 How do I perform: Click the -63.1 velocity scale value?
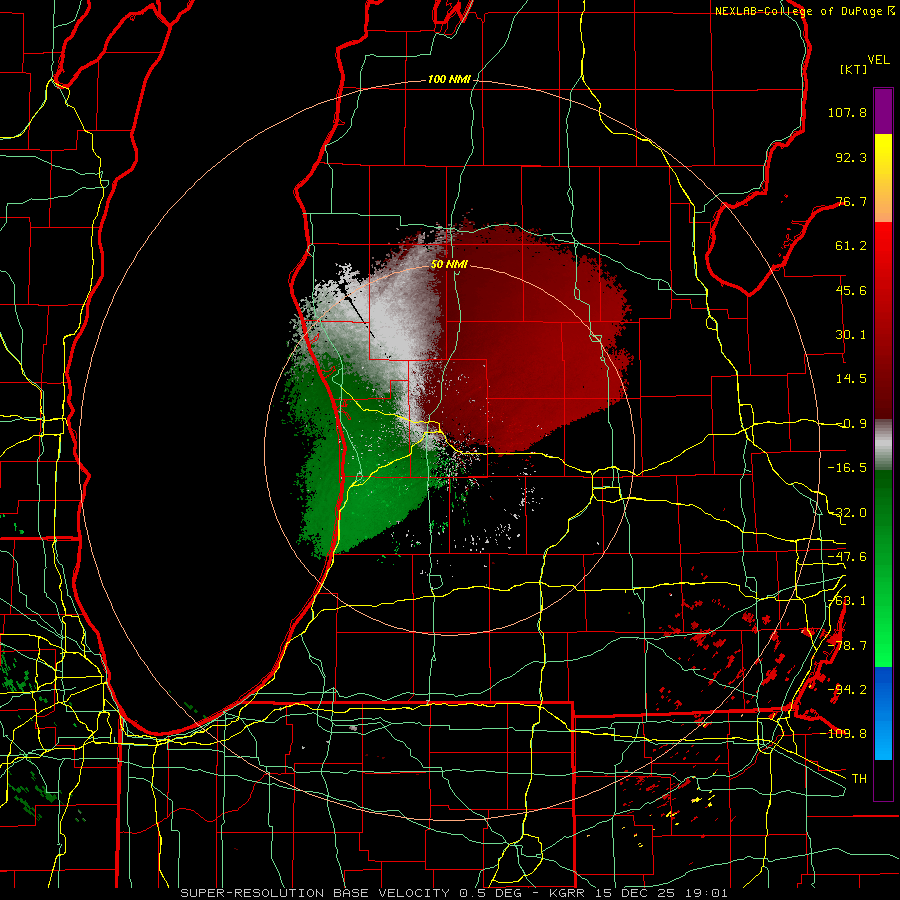(847, 601)
